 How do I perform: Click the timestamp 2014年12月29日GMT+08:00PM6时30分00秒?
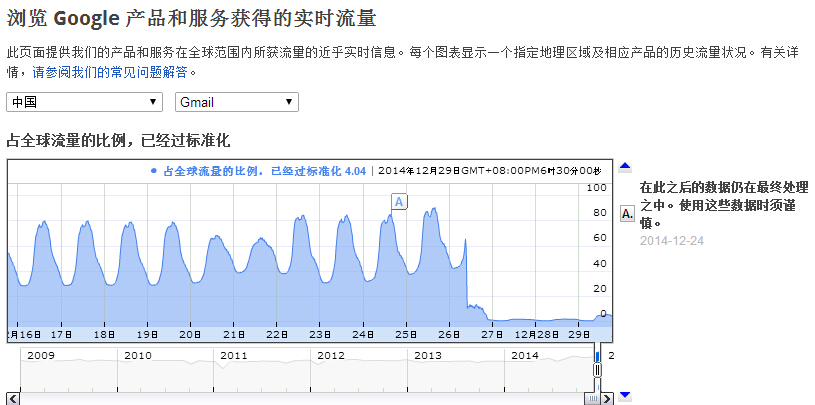[490, 171]
